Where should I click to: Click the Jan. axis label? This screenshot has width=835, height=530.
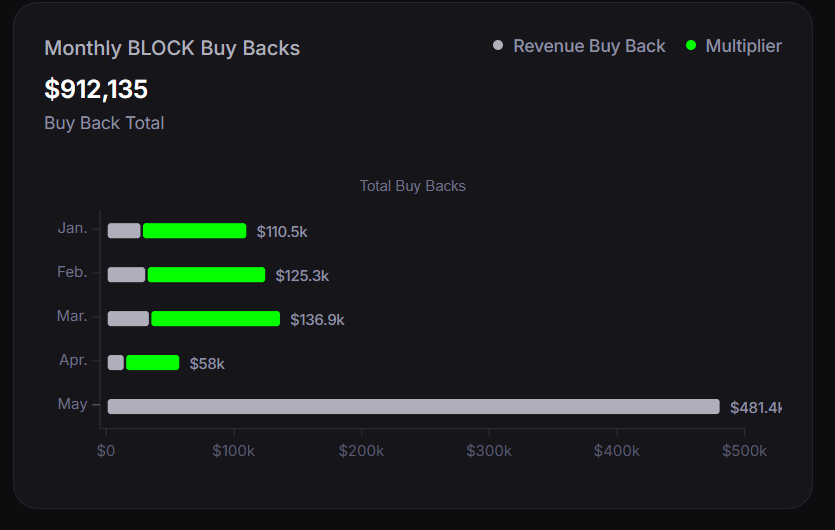pyautogui.click(x=72, y=228)
